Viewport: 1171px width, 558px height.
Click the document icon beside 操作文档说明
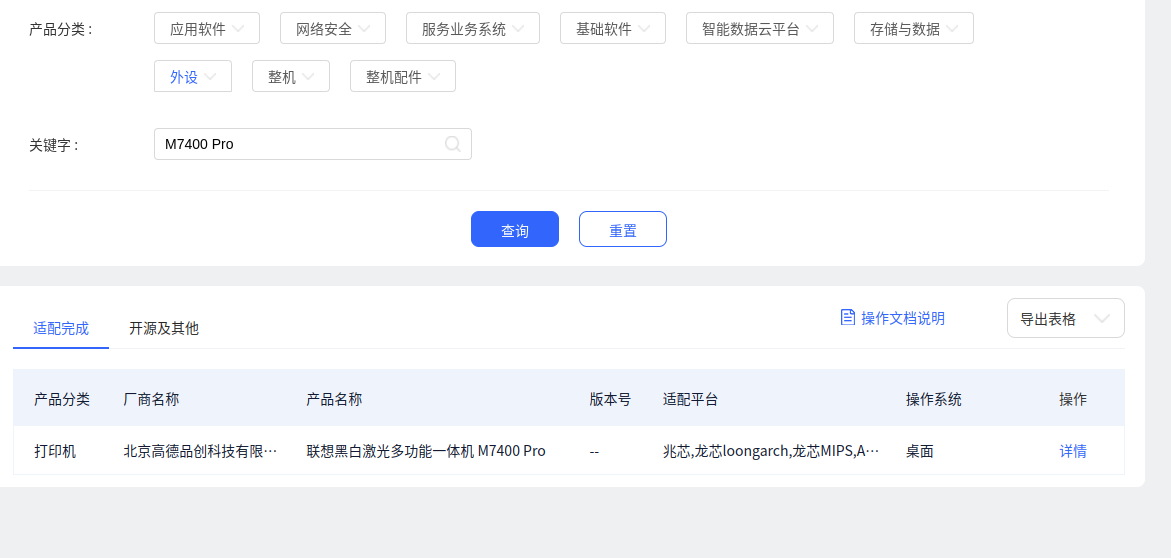click(x=848, y=318)
